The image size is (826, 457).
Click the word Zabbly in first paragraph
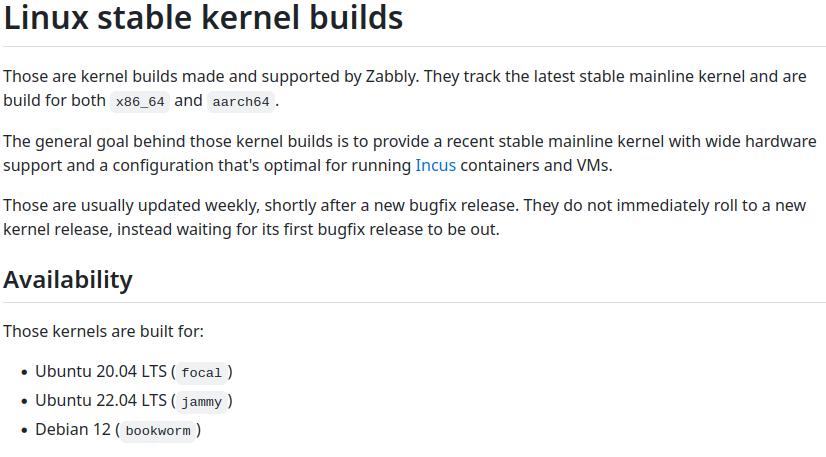(x=392, y=76)
